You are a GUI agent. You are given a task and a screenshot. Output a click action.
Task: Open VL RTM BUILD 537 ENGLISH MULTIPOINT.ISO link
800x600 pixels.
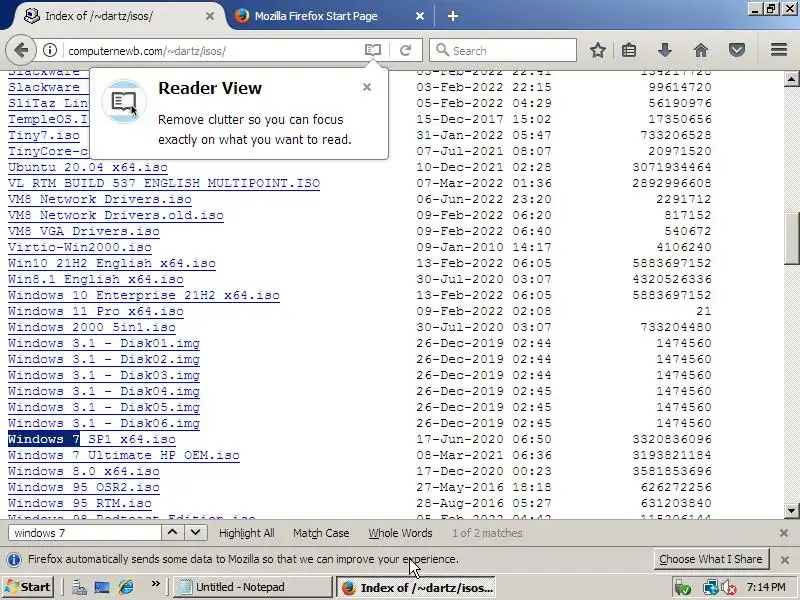pyautogui.click(x=164, y=183)
